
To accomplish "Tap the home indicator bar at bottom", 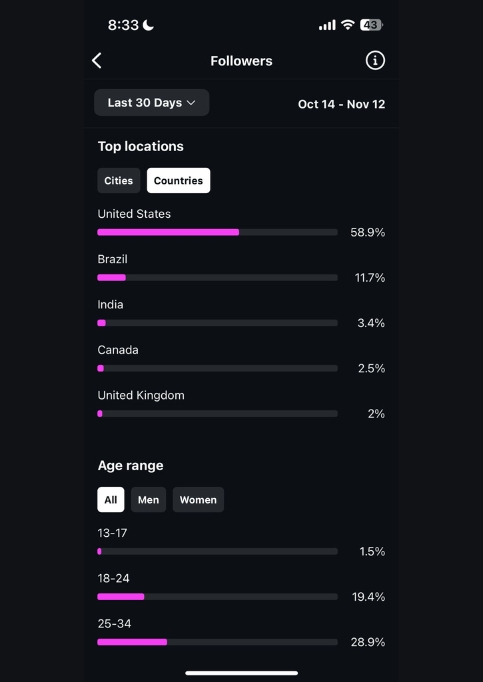I will click(x=242, y=673).
